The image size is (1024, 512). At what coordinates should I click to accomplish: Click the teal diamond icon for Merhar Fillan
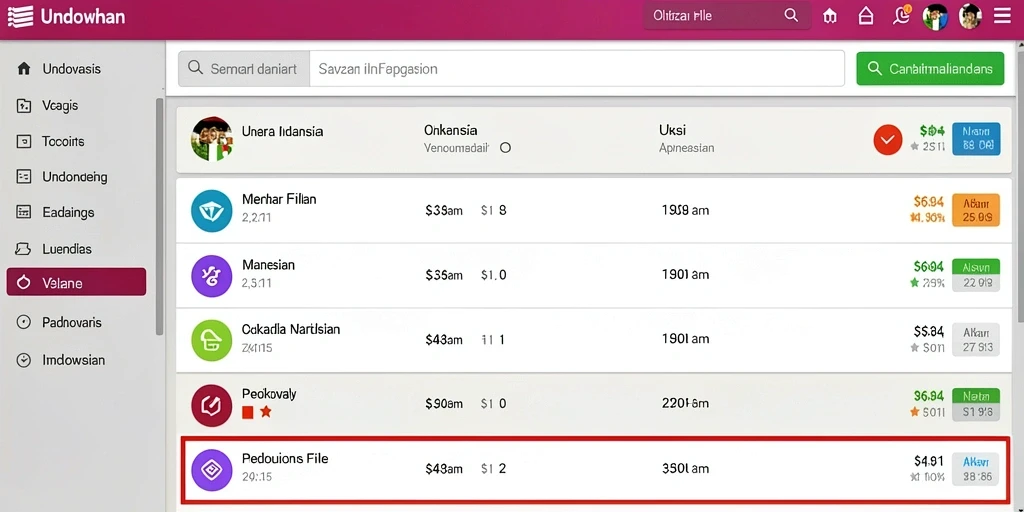click(x=212, y=211)
